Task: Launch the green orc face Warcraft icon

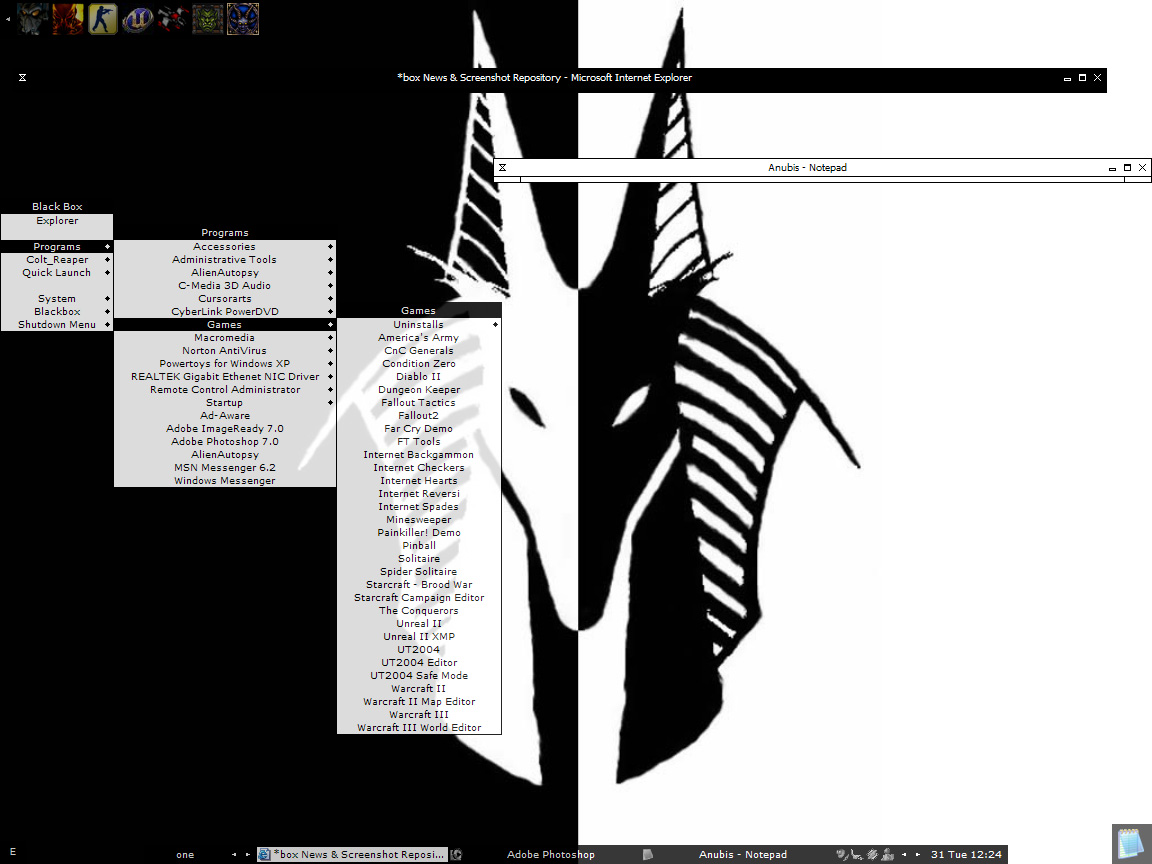Action: [x=208, y=18]
